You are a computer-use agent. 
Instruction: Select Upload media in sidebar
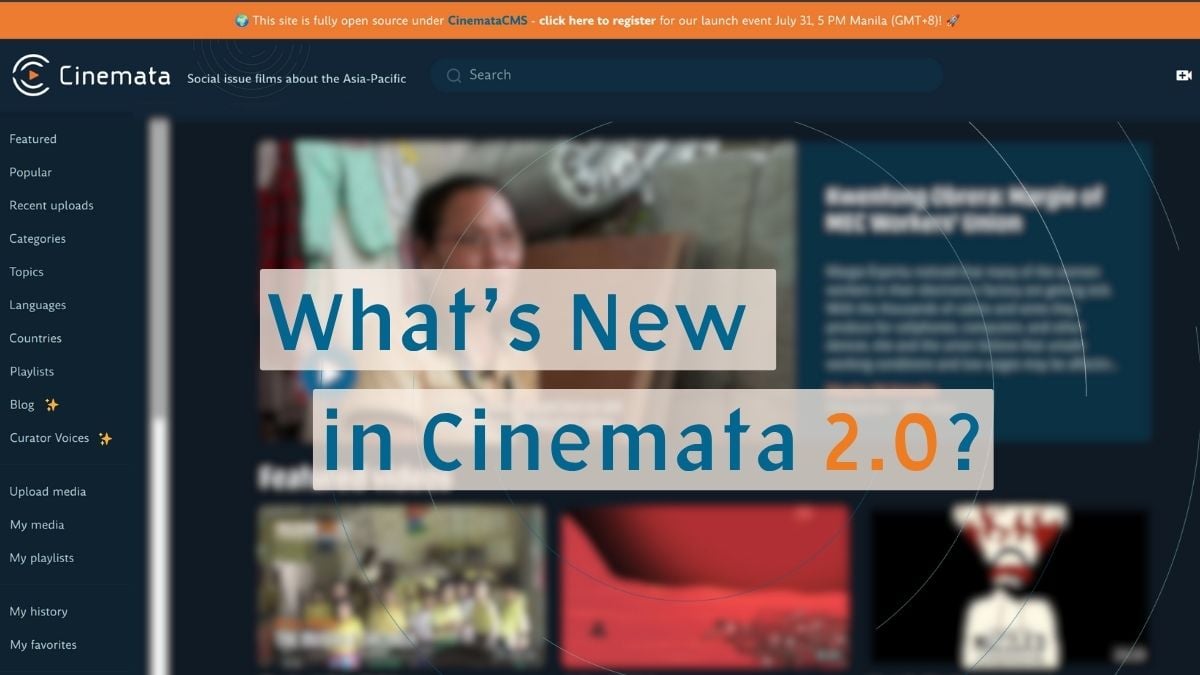[48, 491]
